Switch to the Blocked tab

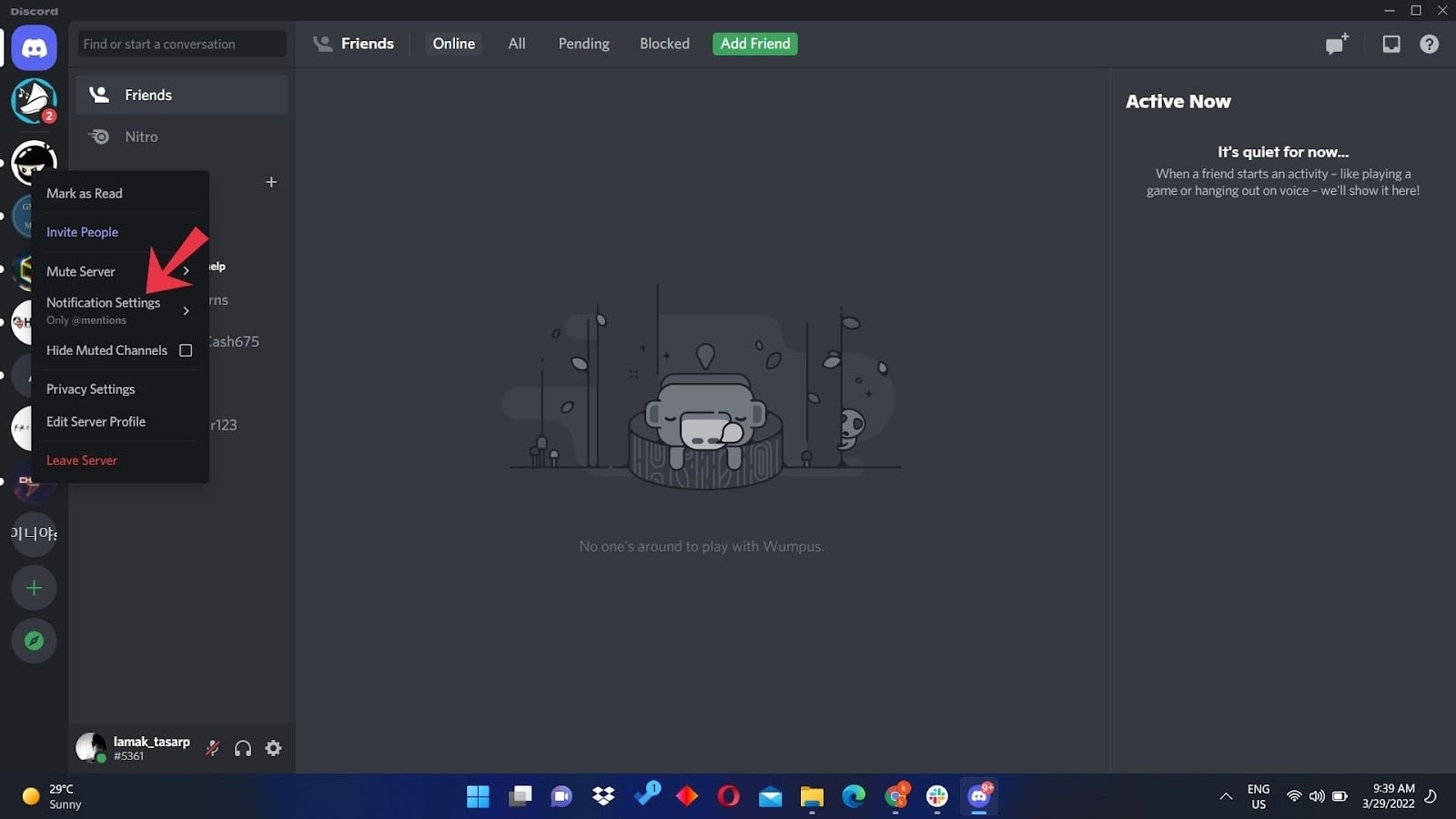664,44
